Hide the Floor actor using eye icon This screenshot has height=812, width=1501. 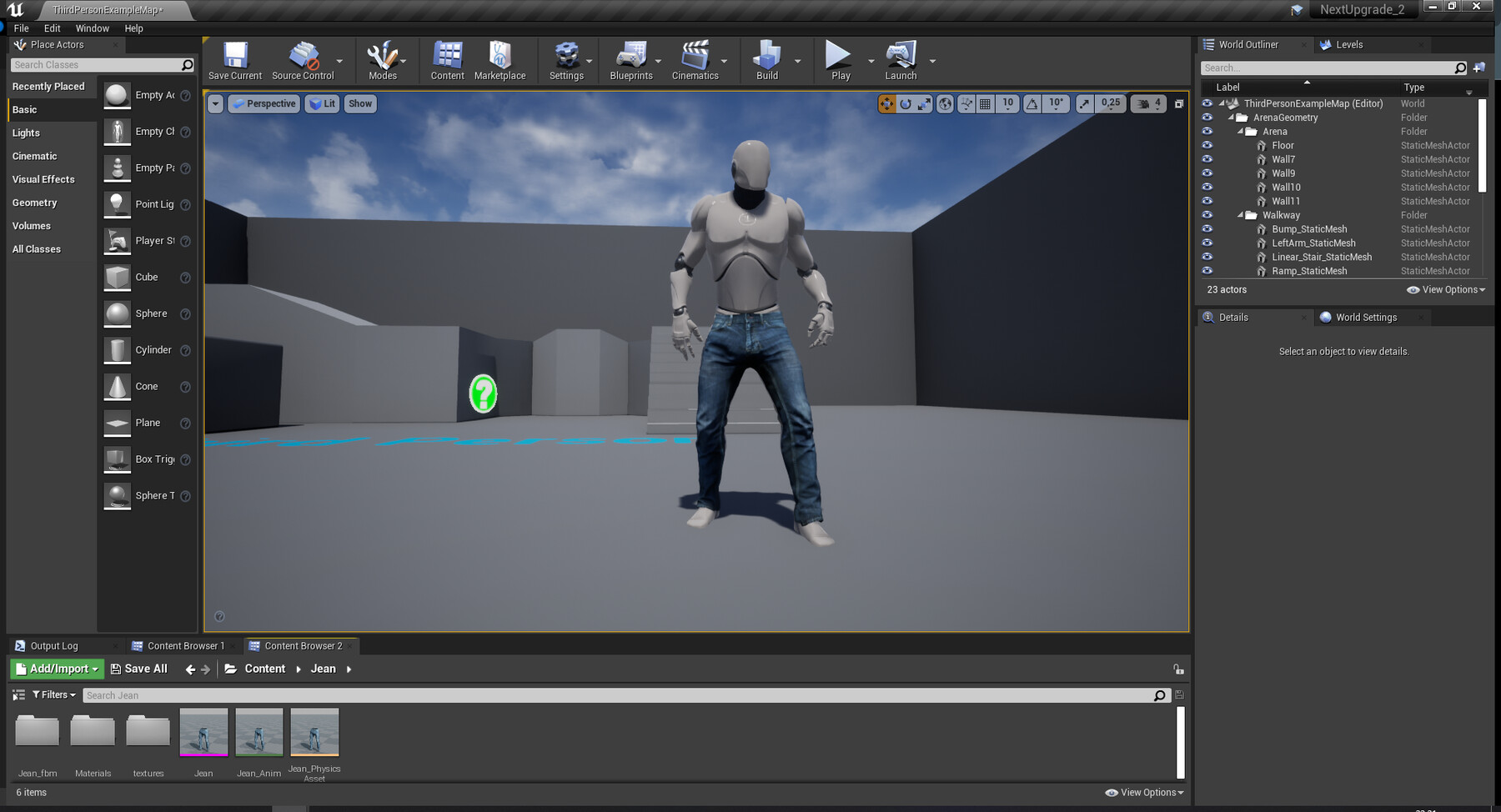[x=1207, y=145]
